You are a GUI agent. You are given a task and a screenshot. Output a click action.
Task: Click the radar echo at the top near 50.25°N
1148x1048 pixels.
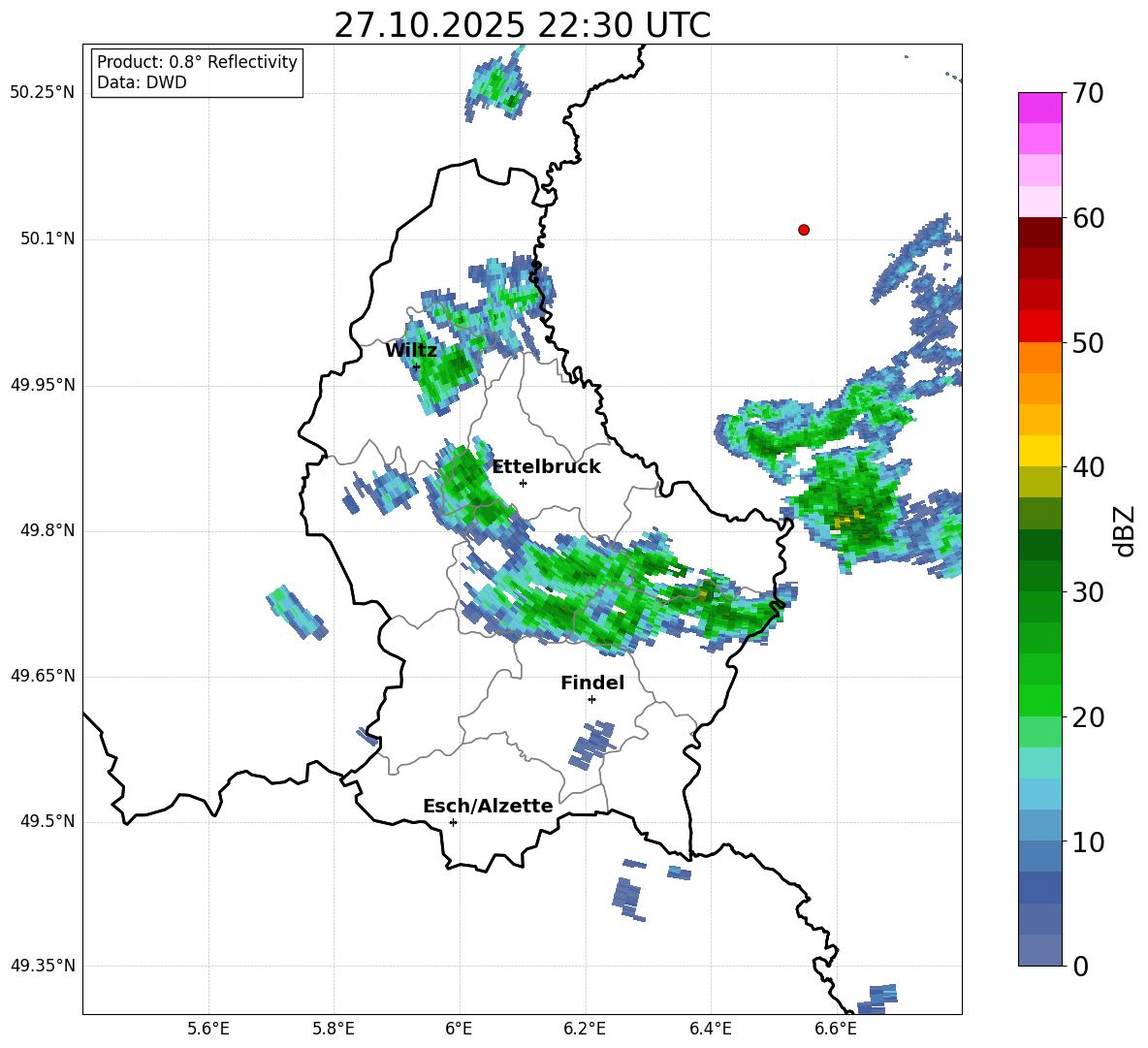point(497,88)
